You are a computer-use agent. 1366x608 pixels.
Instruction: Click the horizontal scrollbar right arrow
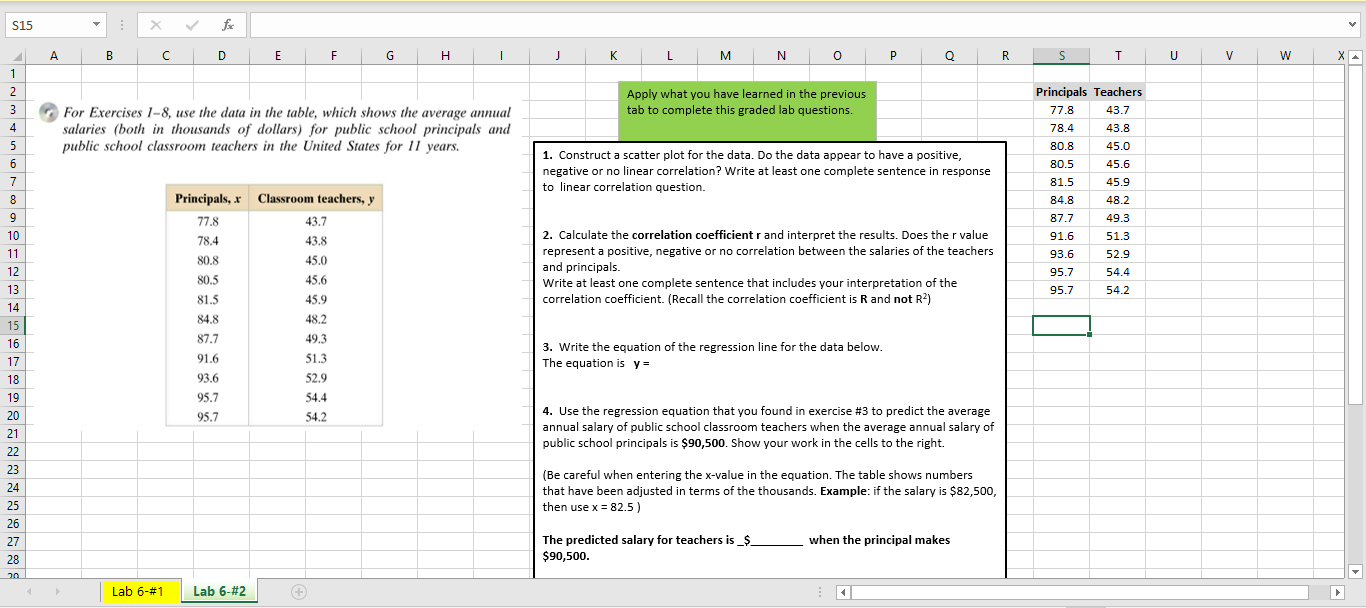tap(1340, 592)
